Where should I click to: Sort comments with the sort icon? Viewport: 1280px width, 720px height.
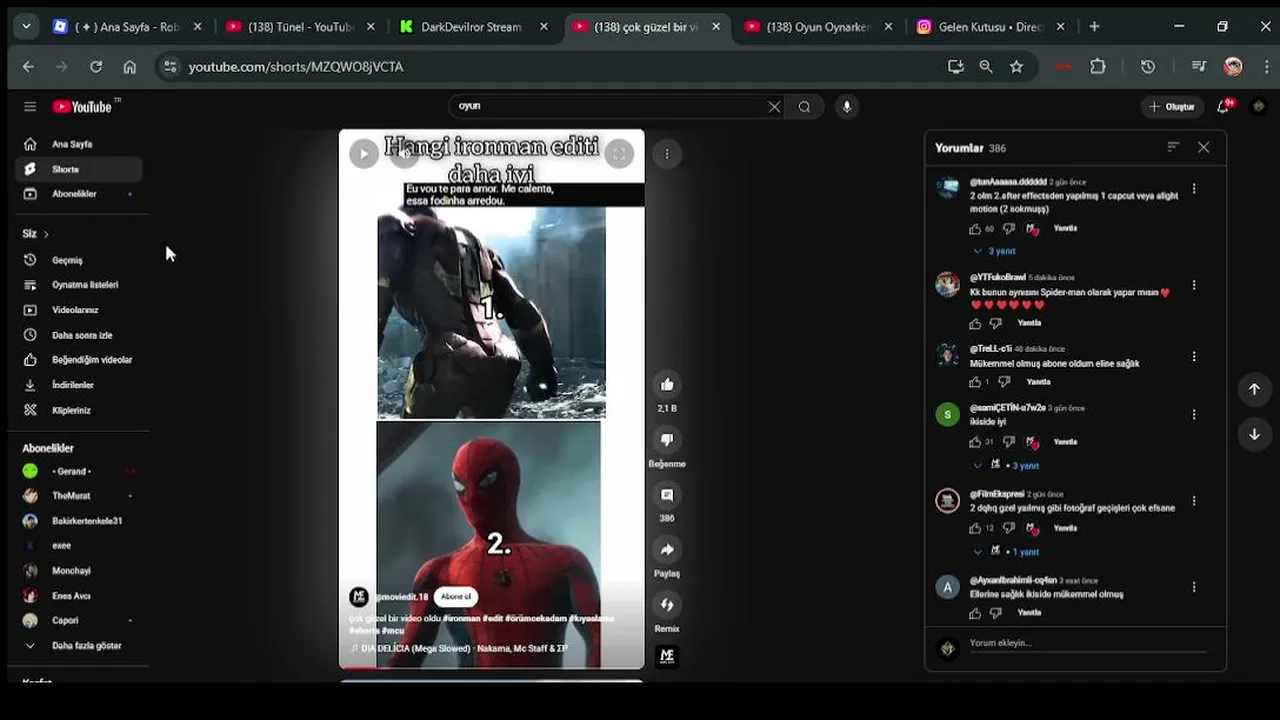[1173, 147]
